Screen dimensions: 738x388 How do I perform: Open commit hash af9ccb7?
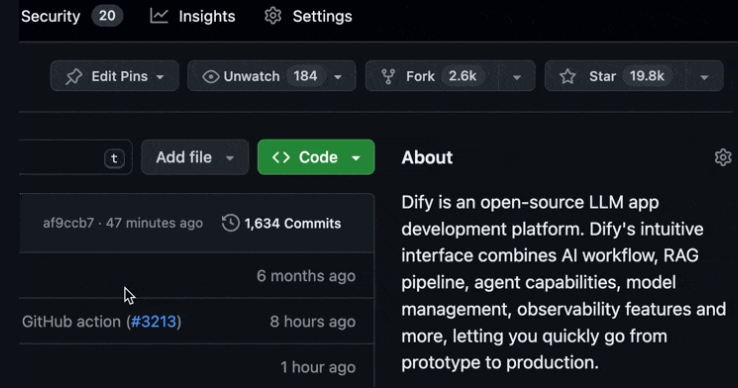tap(69, 223)
